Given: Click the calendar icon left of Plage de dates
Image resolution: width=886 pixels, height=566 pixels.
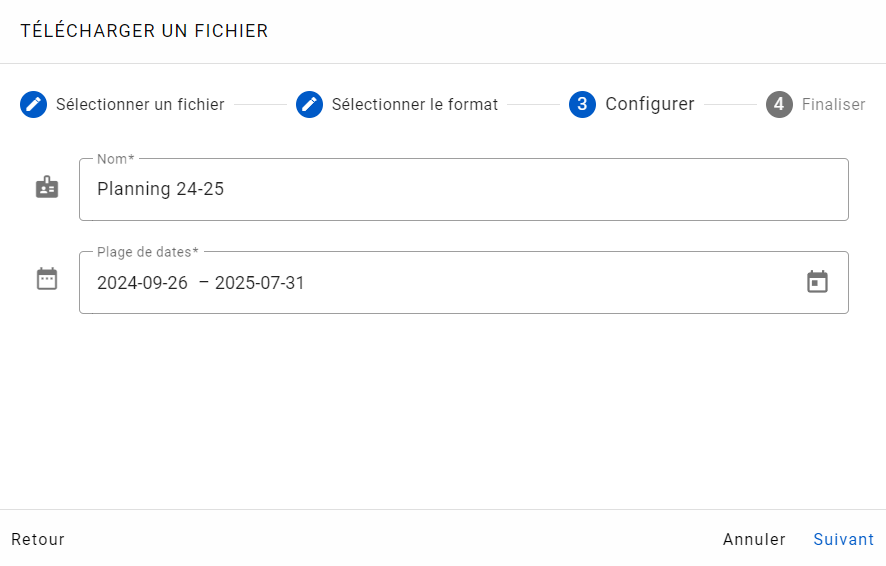Looking at the screenshot, I should [47, 279].
